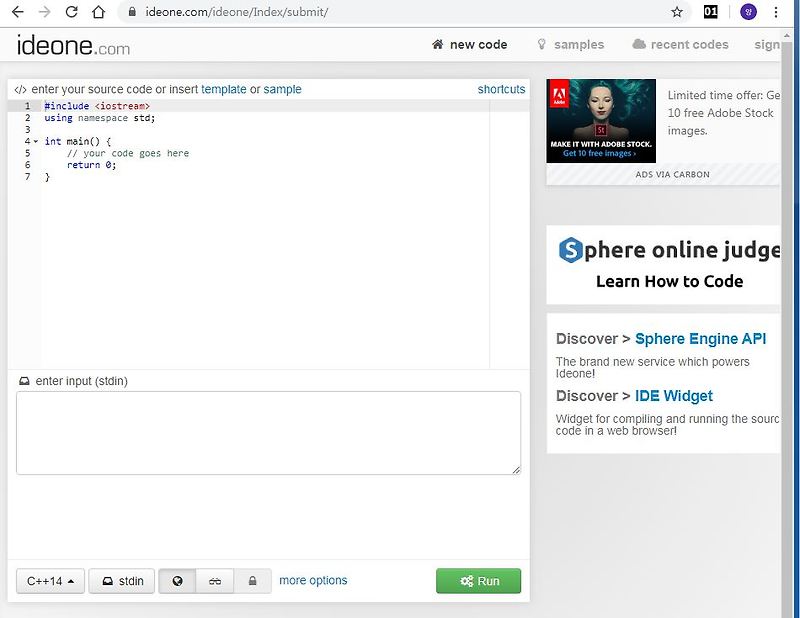800x618 pixels.
Task: Open the purple profile avatar
Action: pyautogui.click(x=748, y=12)
